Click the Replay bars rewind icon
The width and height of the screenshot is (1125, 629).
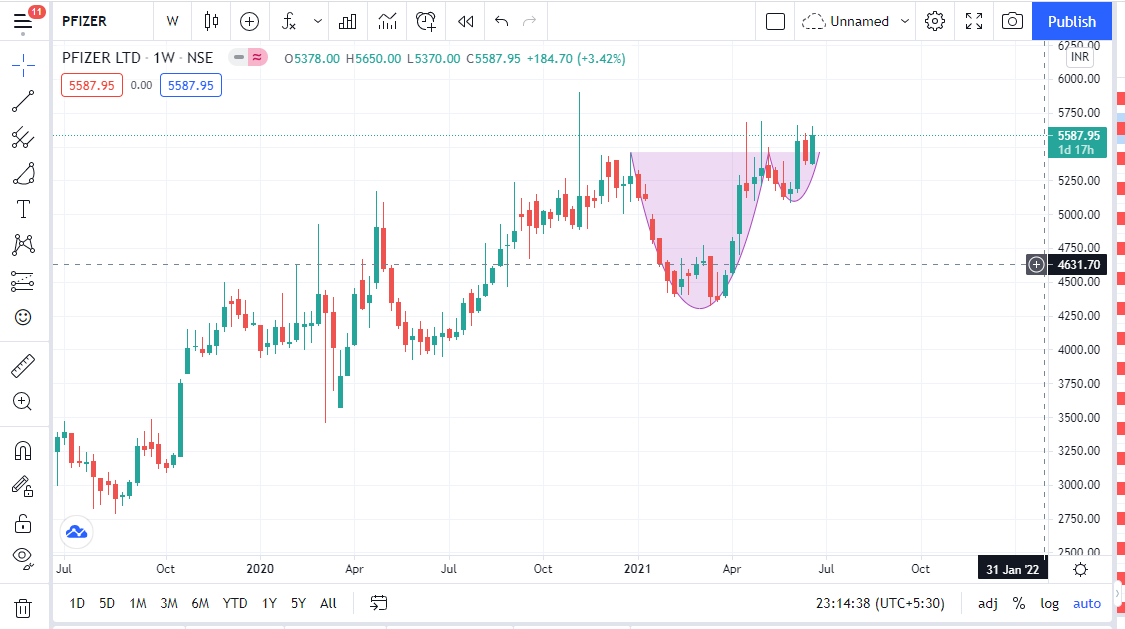(x=465, y=21)
